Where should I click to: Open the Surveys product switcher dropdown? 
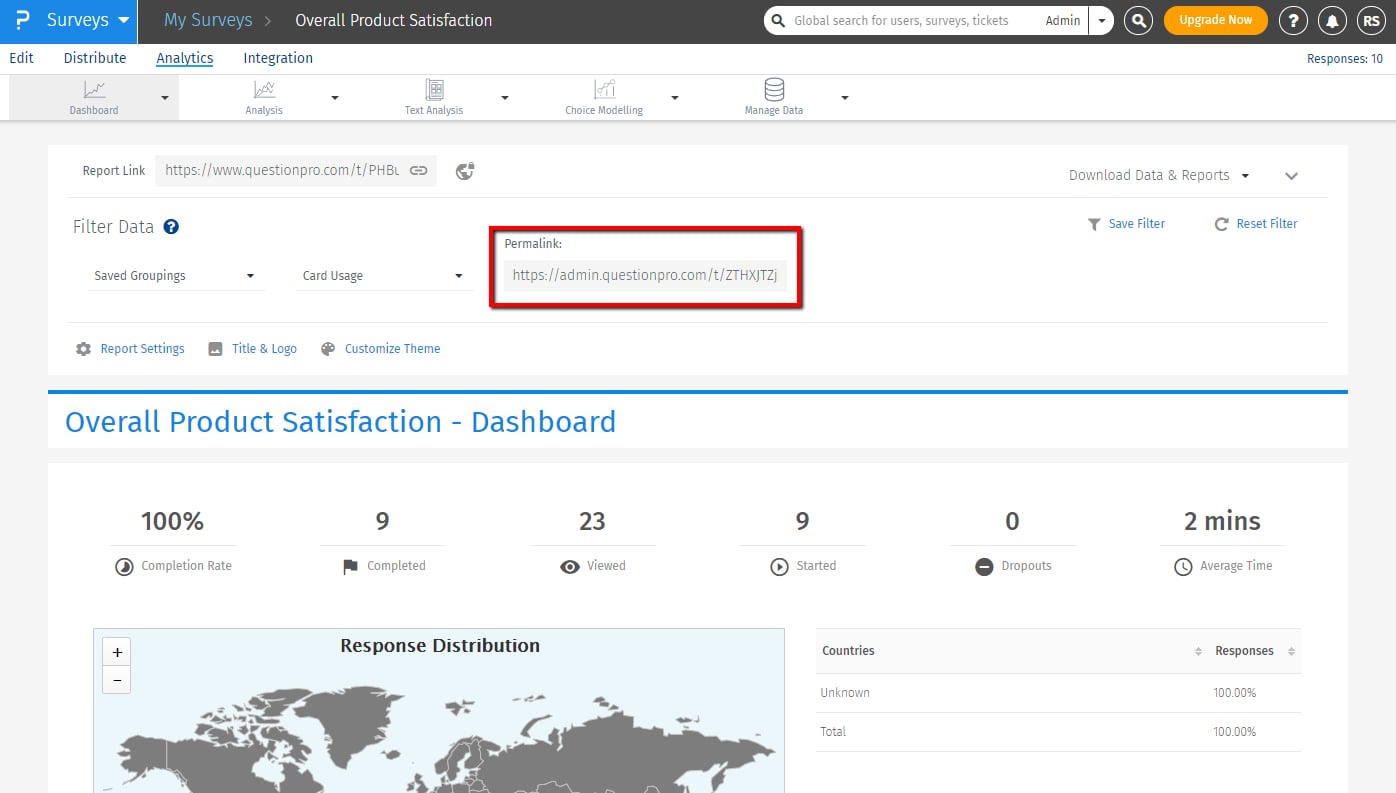pyautogui.click(x=88, y=20)
